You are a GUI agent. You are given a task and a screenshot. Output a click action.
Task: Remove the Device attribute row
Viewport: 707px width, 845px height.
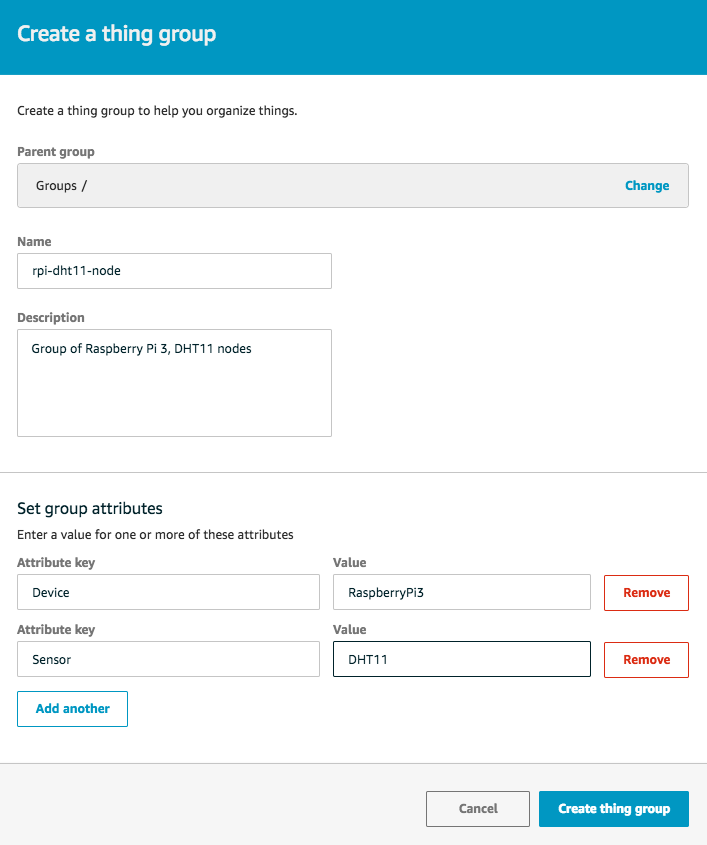click(x=646, y=593)
